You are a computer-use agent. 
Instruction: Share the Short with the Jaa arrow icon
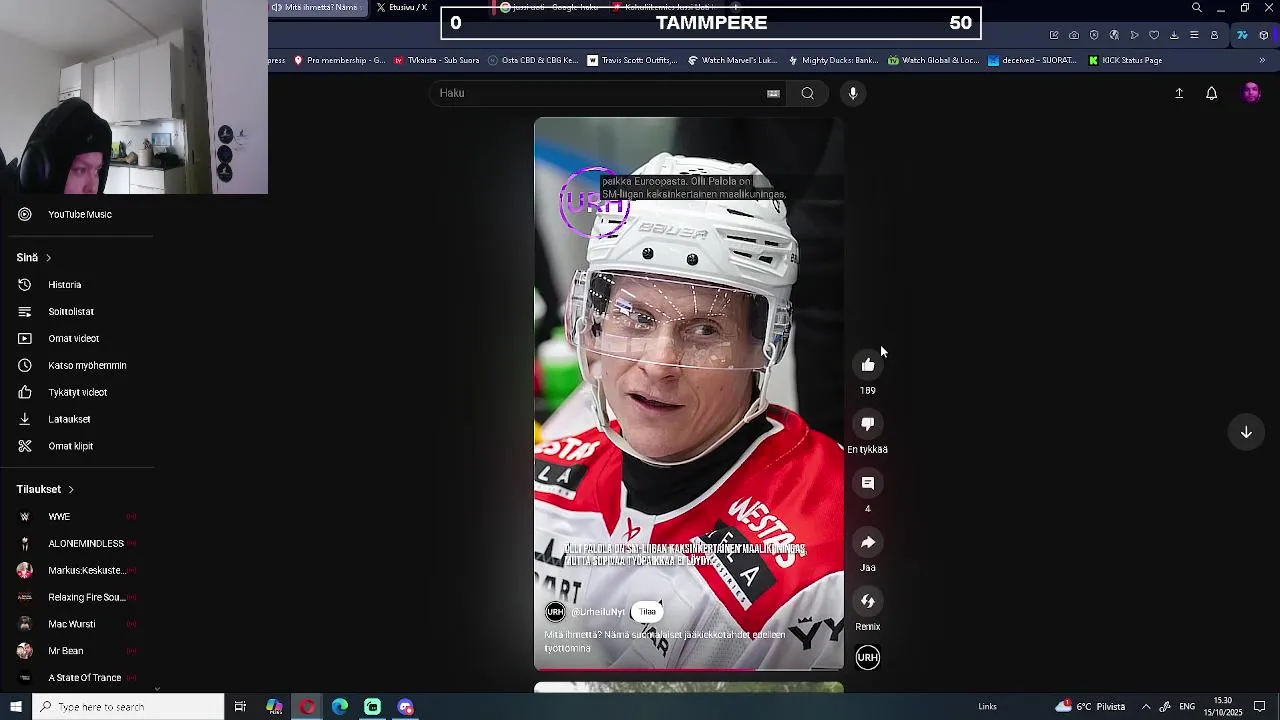(x=868, y=542)
